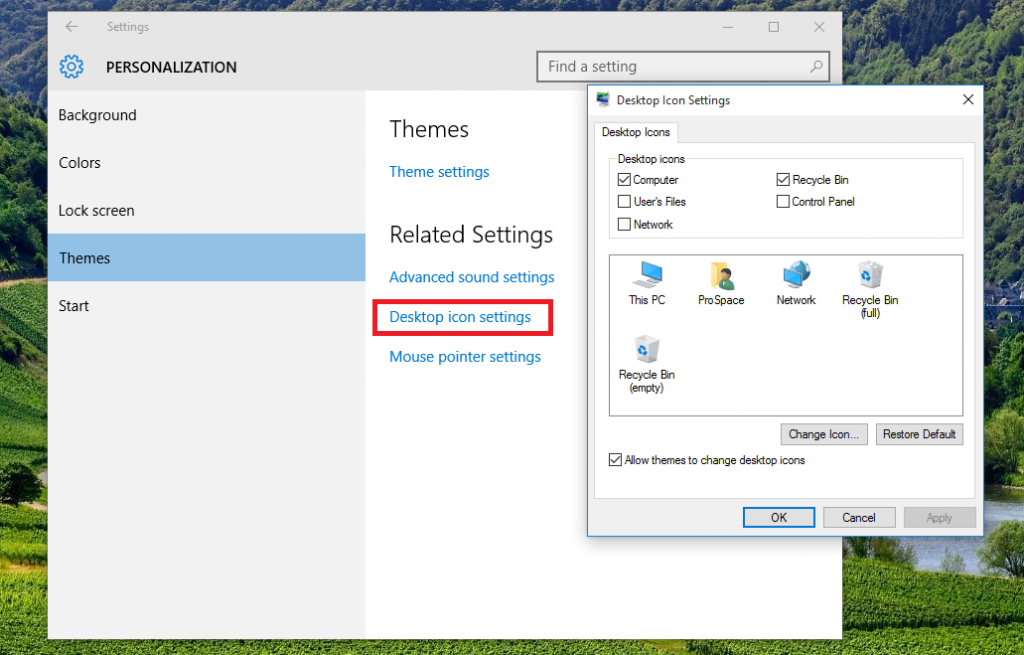The width and height of the screenshot is (1024, 655).
Task: Click the Personalization gear icon
Action: [71, 66]
